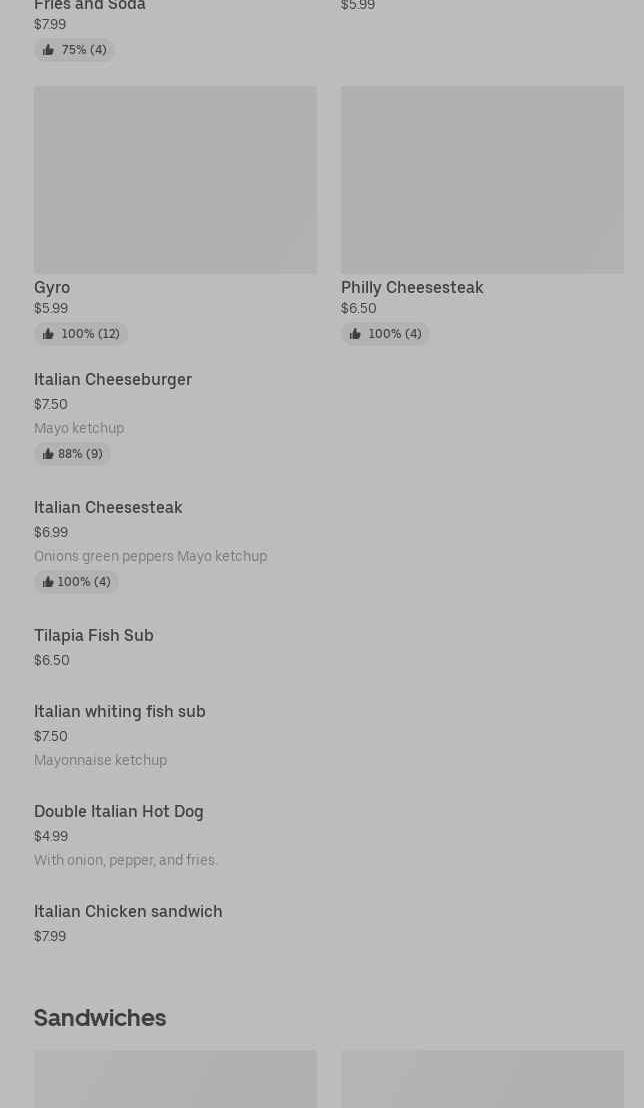The height and width of the screenshot is (1108, 644).
Task: Click the 100% (4) badge under Italian Cheesesteak
Action: click(x=76, y=582)
